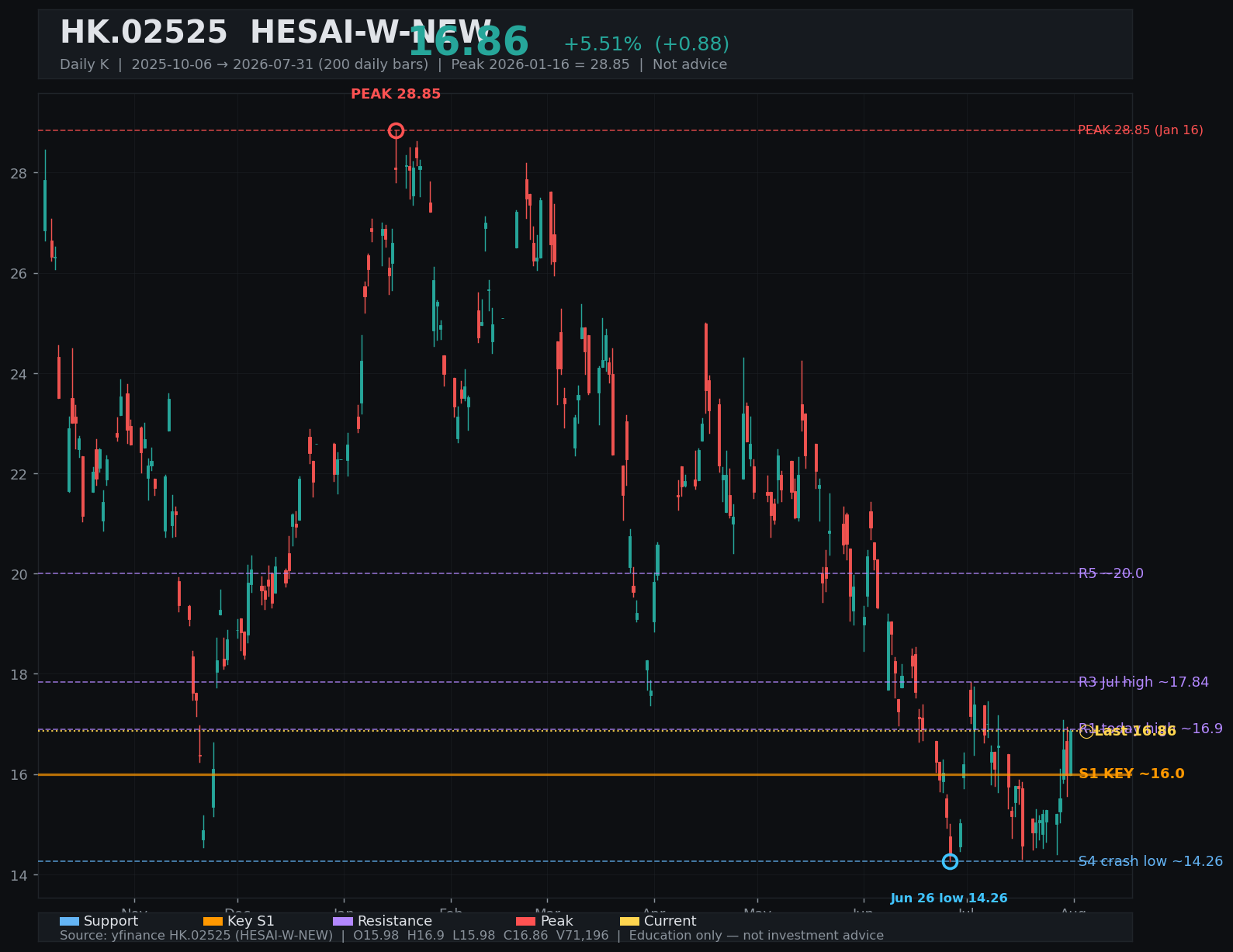The width and height of the screenshot is (1233, 952).
Task: Click the 22 y-axis price label
Action: [19, 474]
